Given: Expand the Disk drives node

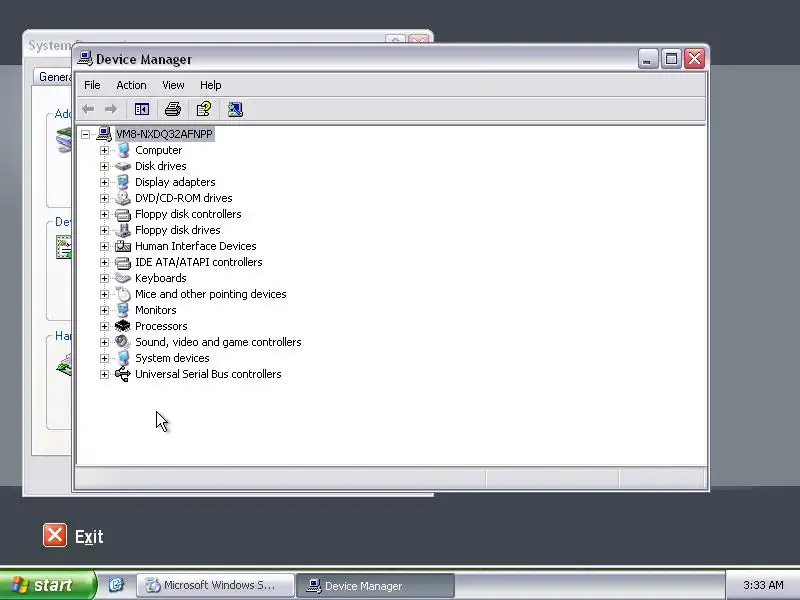Looking at the screenshot, I should tap(105, 166).
